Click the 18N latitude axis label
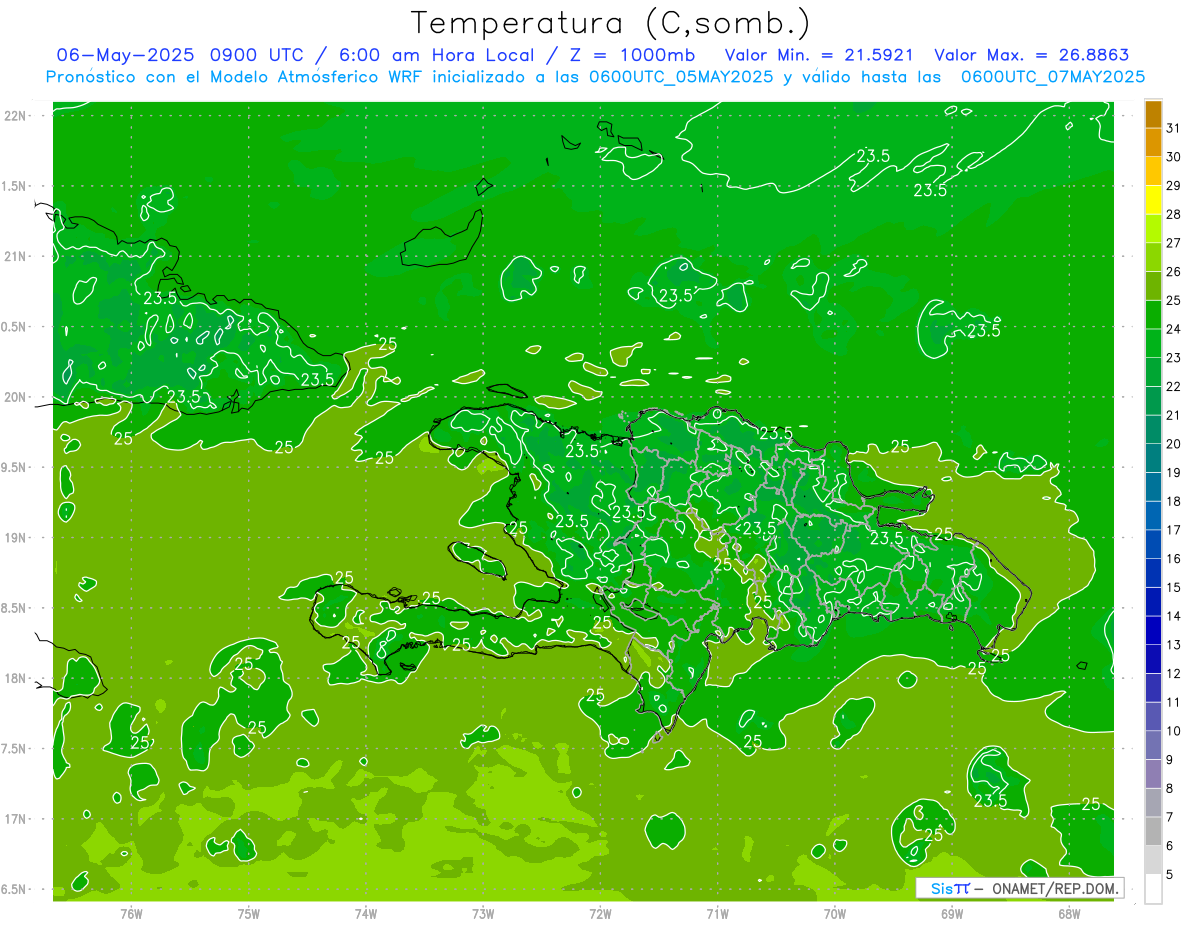Image resolution: width=1200 pixels, height=927 pixels. coord(16,679)
